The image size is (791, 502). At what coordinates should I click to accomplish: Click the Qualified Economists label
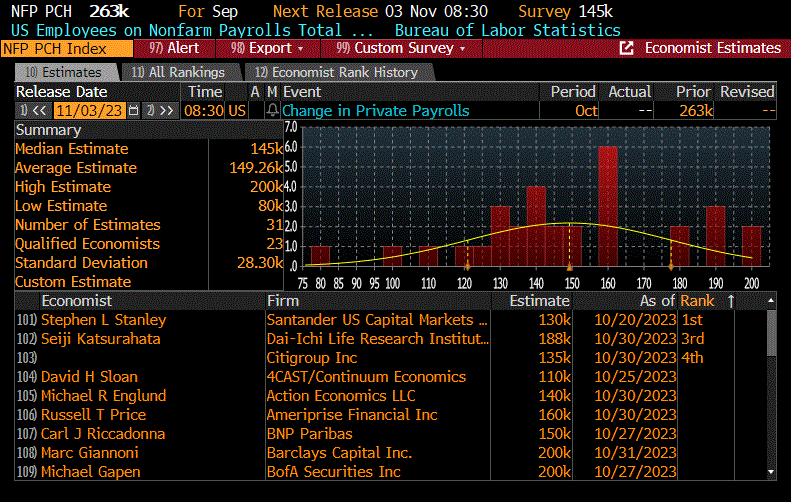[x=87, y=244]
